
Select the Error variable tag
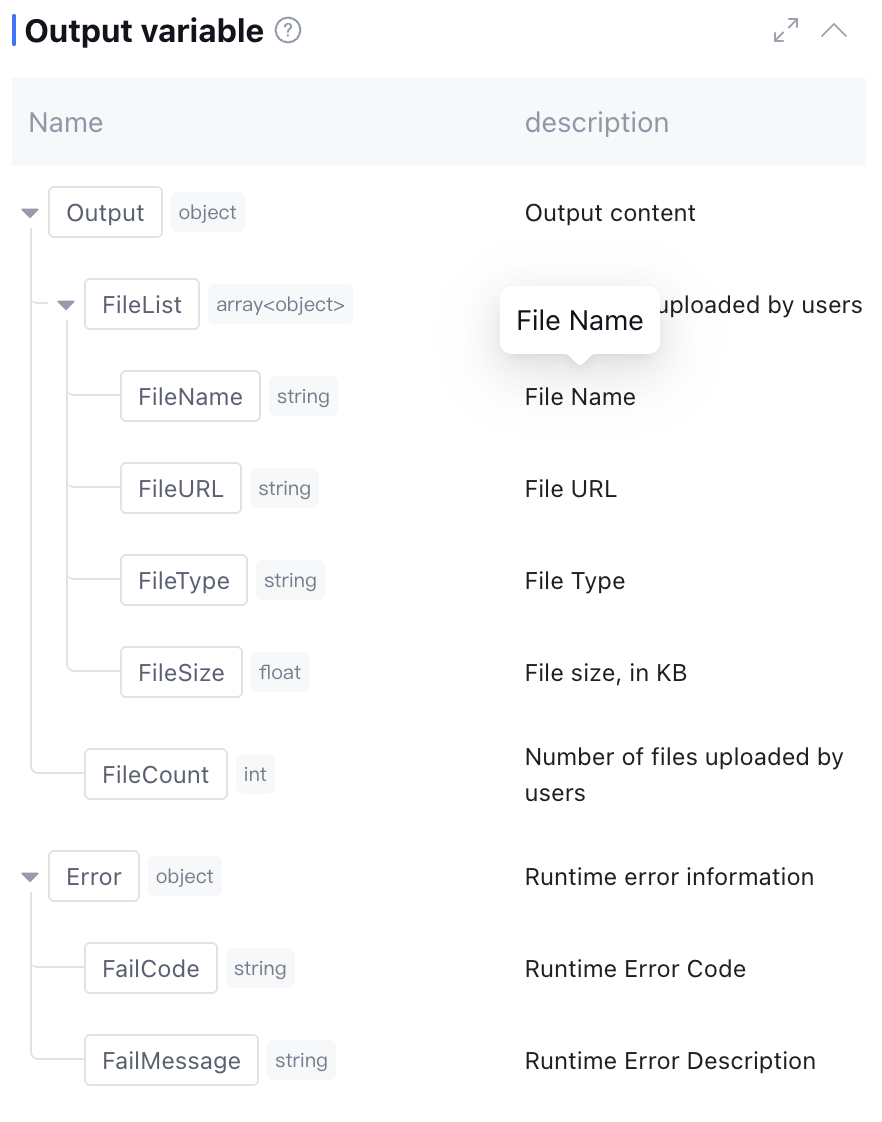pos(94,877)
